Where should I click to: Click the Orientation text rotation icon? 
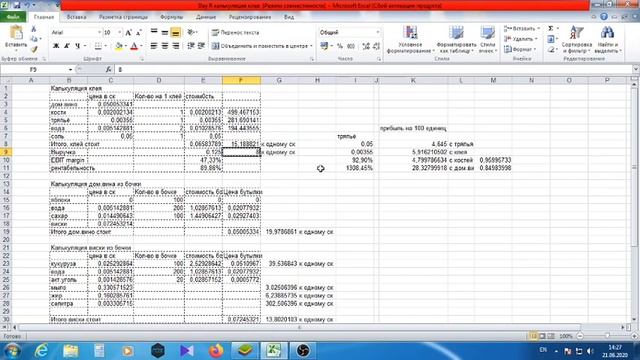point(191,32)
